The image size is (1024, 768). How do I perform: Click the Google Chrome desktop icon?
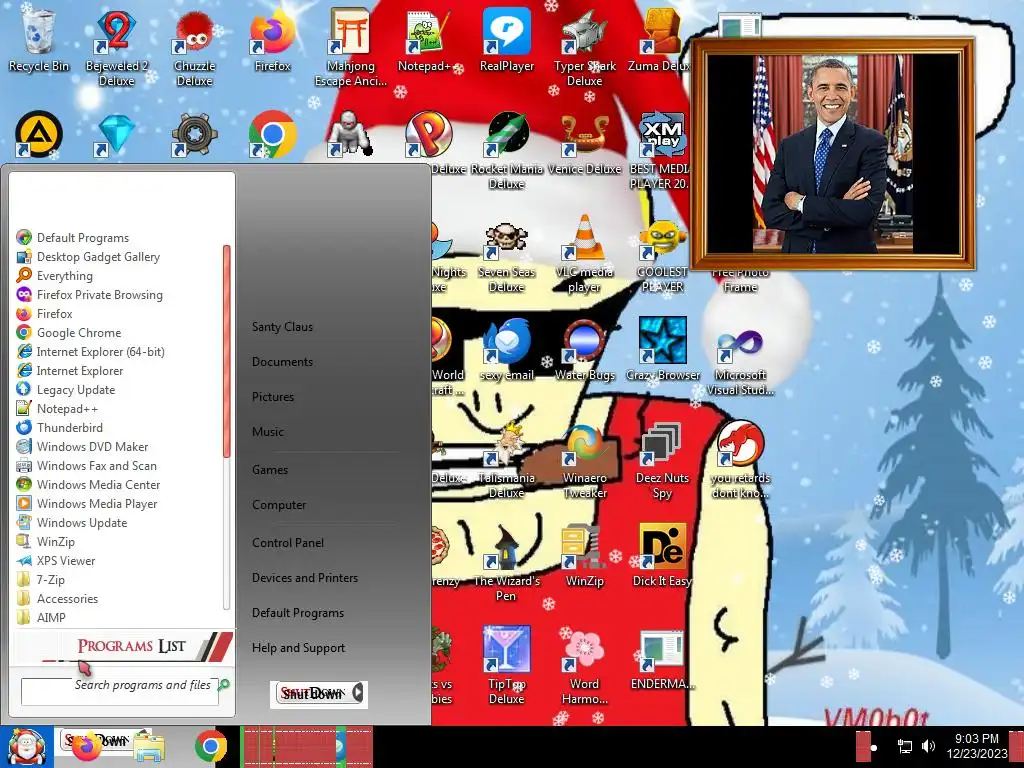[272, 135]
